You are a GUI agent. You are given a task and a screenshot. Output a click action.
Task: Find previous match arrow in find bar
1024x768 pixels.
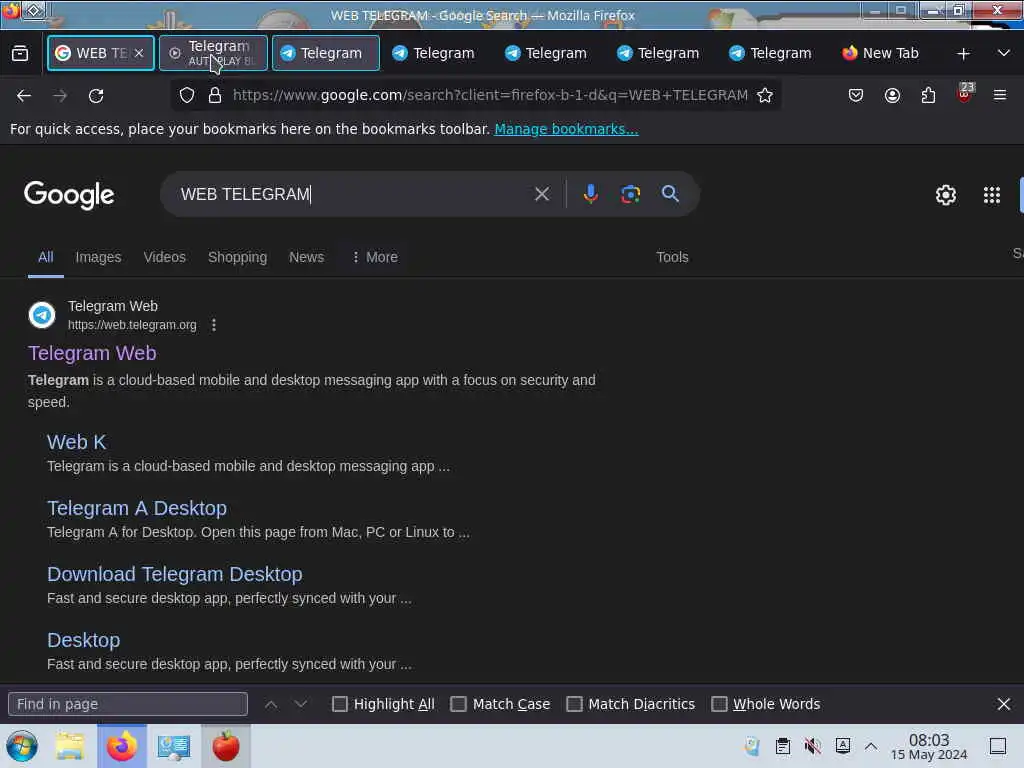click(x=271, y=704)
